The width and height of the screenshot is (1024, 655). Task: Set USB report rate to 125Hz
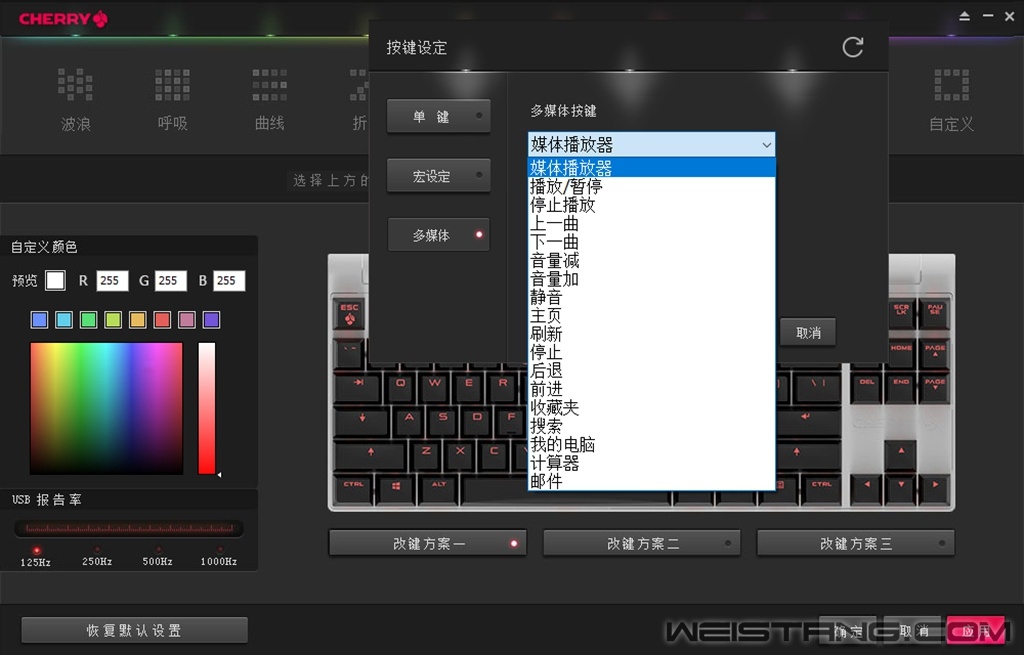[x=36, y=551]
